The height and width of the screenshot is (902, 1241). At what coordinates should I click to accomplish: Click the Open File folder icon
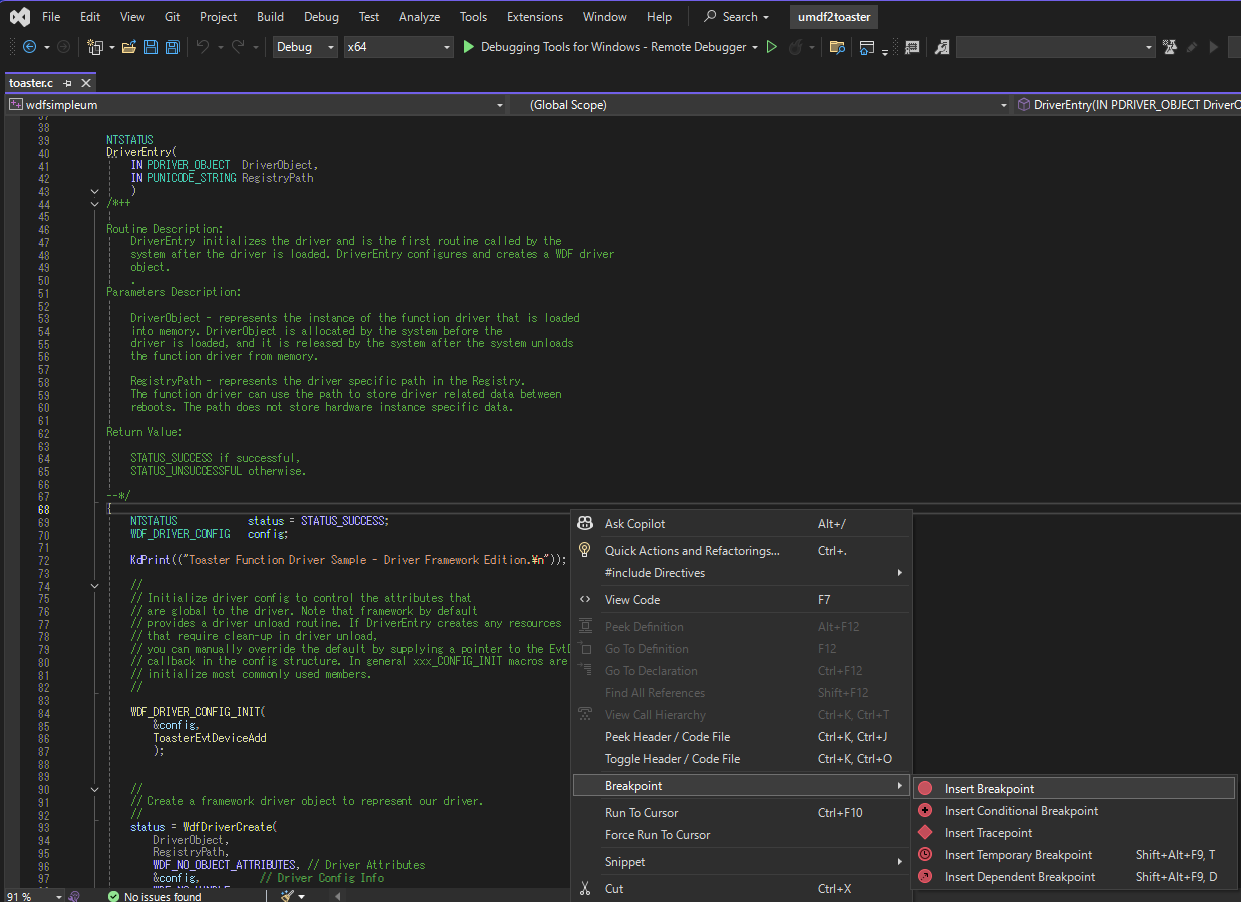coord(128,47)
